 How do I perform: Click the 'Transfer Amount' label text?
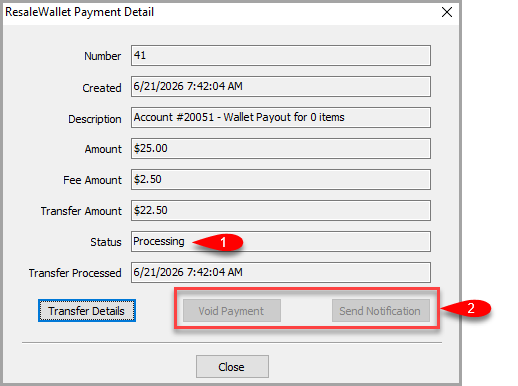point(81,211)
